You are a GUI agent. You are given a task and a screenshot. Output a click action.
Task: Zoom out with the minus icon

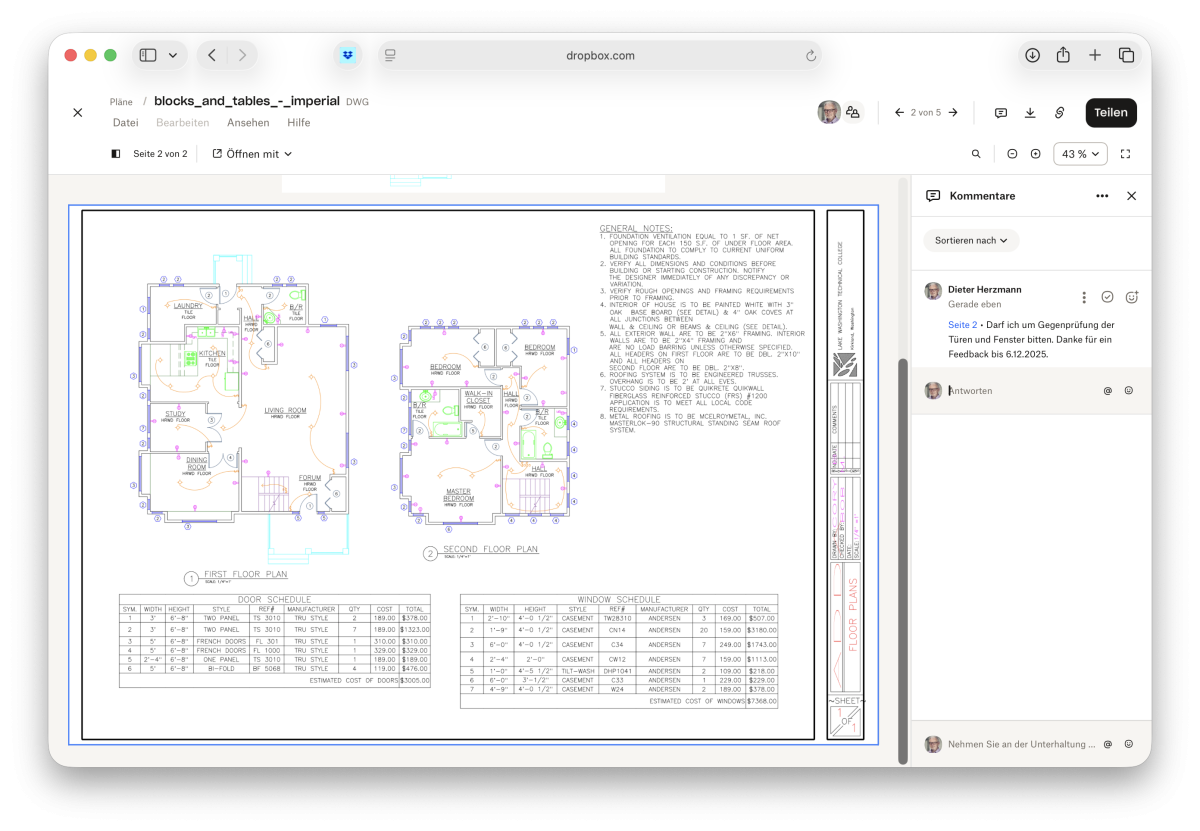click(1012, 154)
